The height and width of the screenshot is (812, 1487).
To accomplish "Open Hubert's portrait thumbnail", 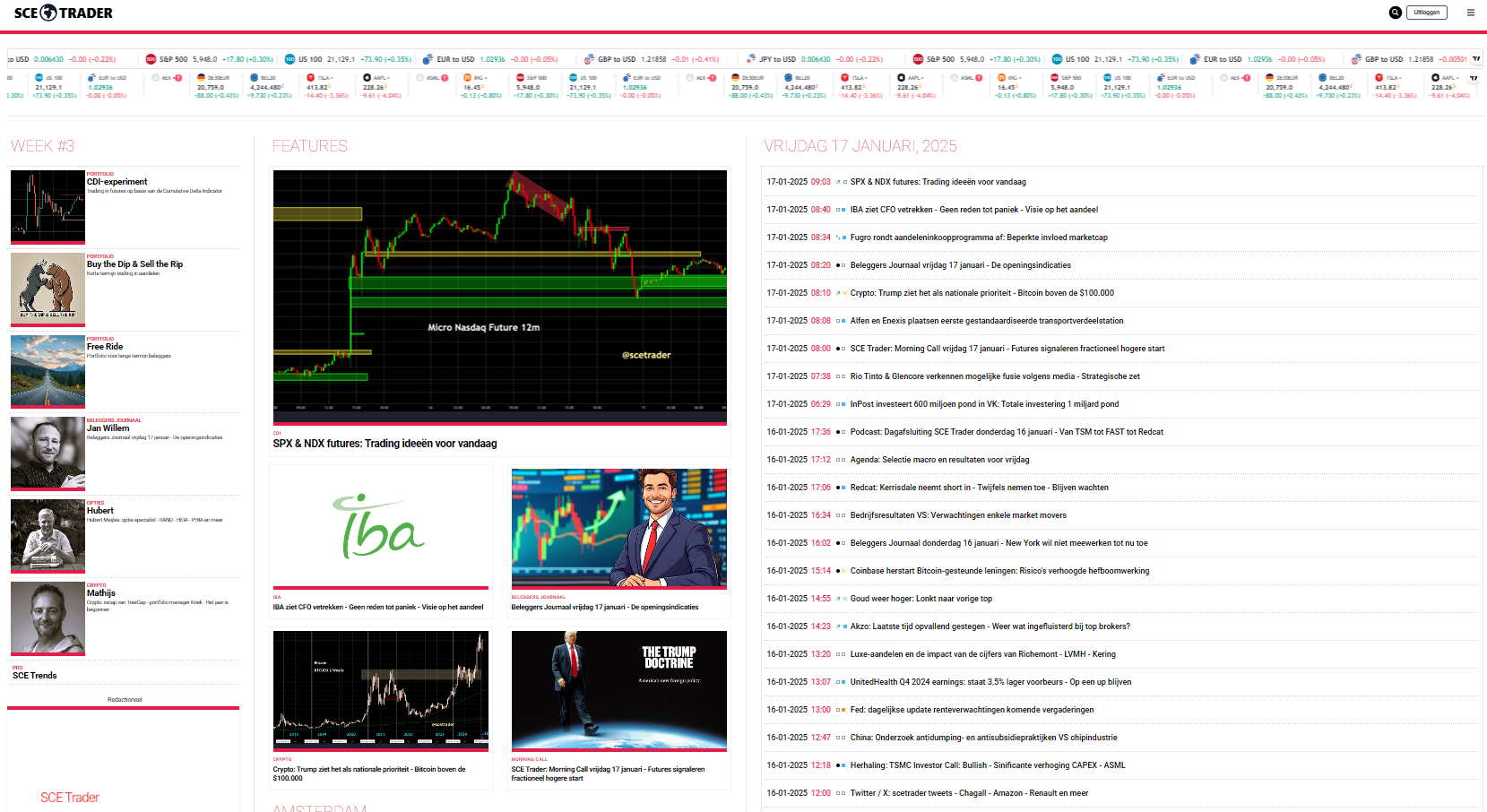I will (48, 535).
